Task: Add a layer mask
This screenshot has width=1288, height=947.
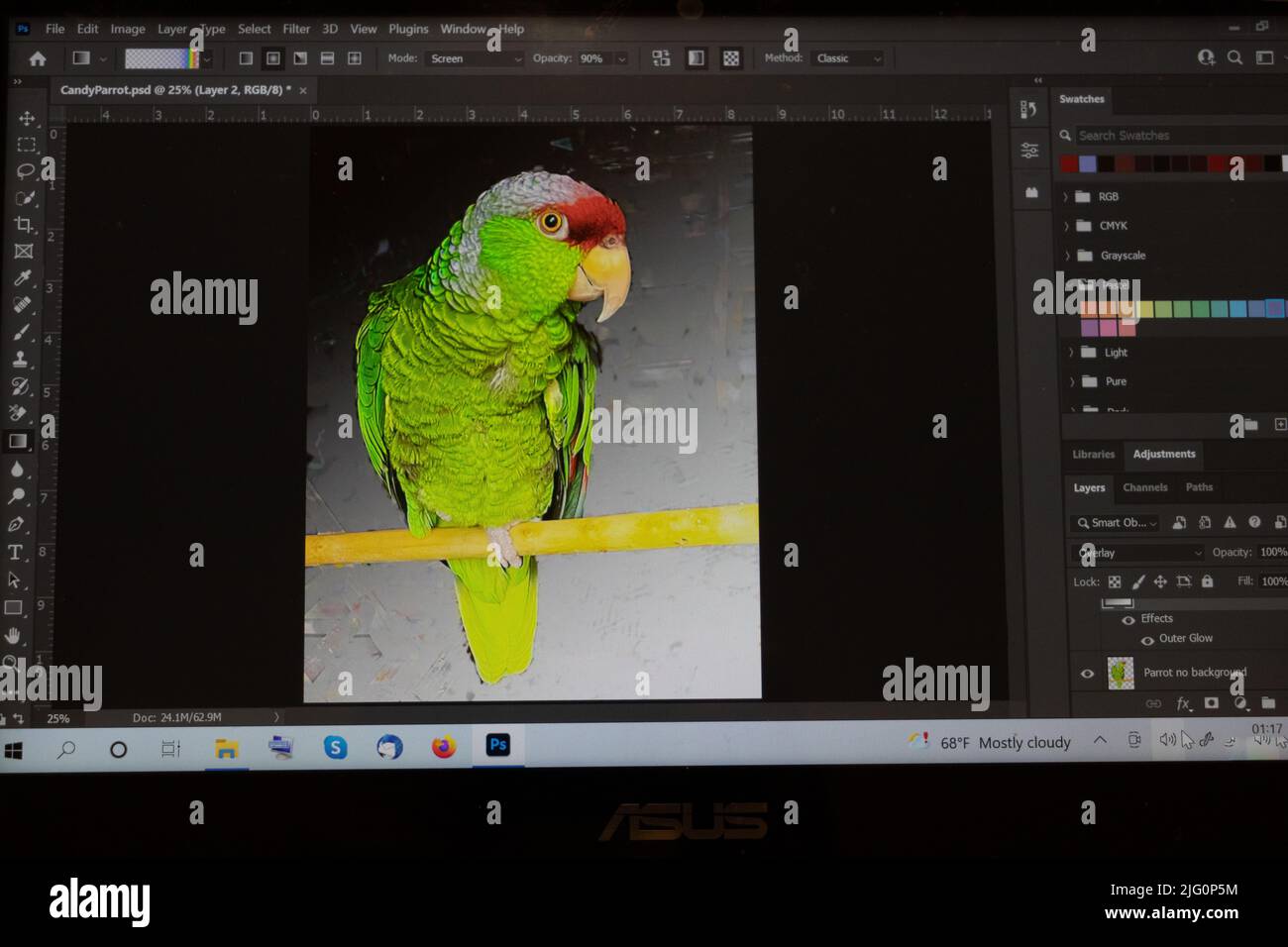Action: pos(1211,703)
